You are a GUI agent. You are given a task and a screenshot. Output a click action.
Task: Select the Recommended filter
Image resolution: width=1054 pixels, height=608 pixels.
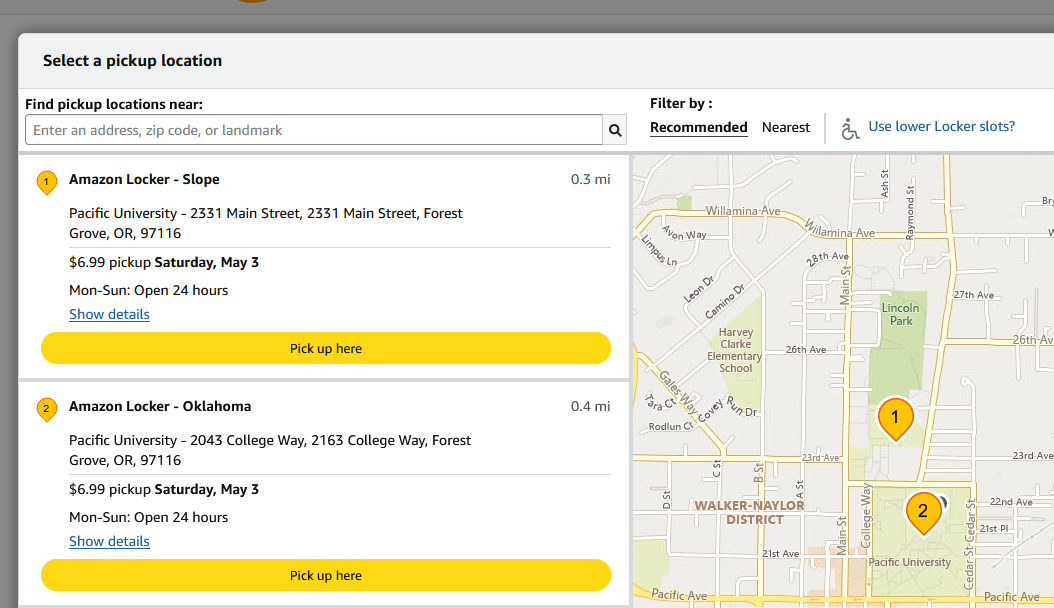click(698, 127)
